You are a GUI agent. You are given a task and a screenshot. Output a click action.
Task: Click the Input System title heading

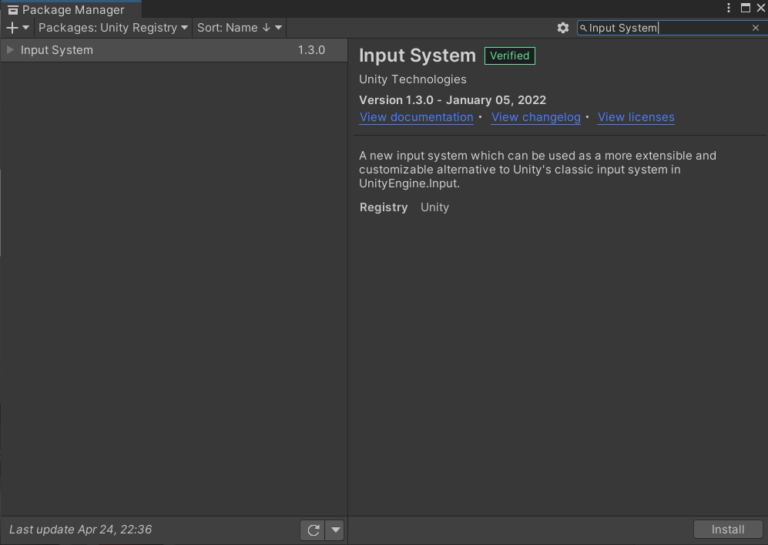pyautogui.click(x=417, y=55)
